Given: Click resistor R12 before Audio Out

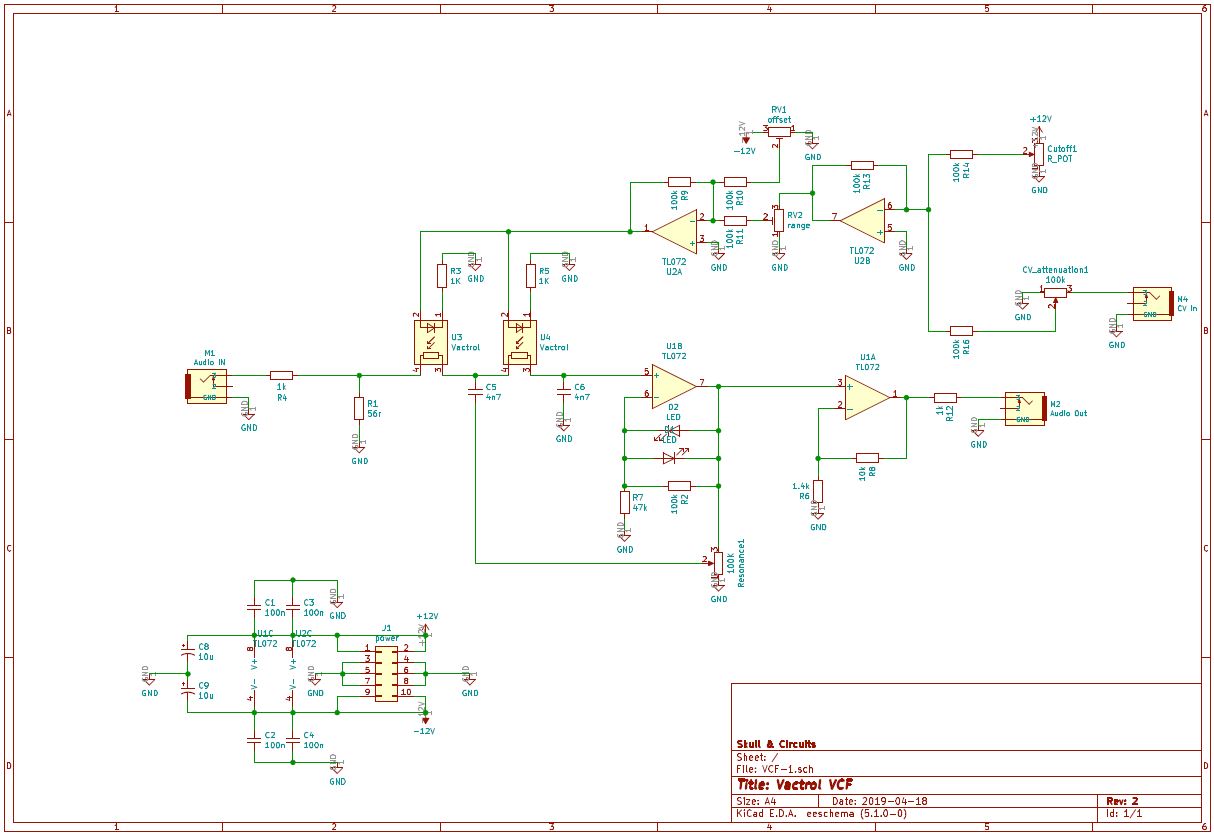Looking at the screenshot, I should 945,397.
